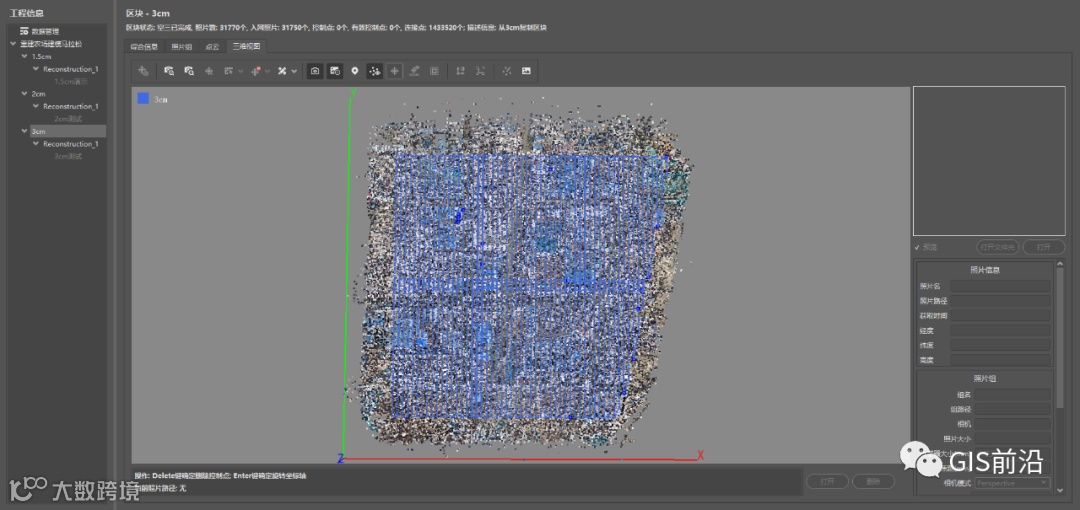Click the 打开 button beside open folder
The height and width of the screenshot is (510, 1080).
[x=1043, y=247]
